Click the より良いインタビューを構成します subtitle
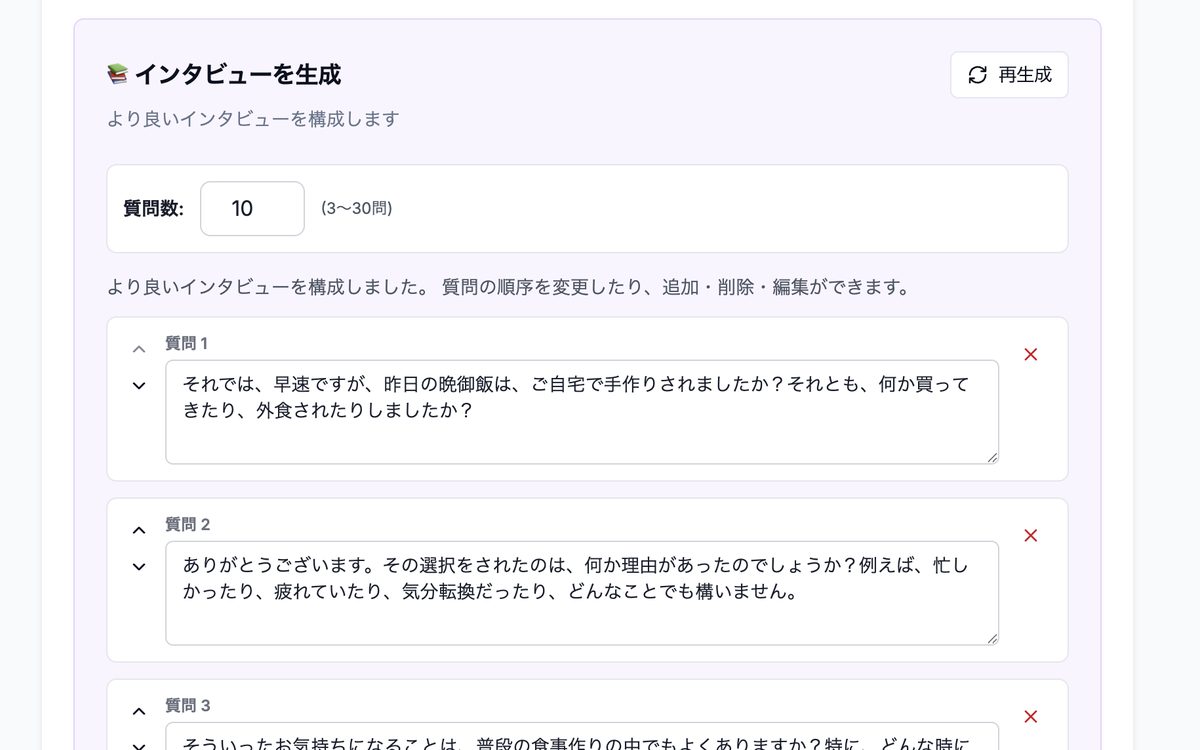 (253, 119)
